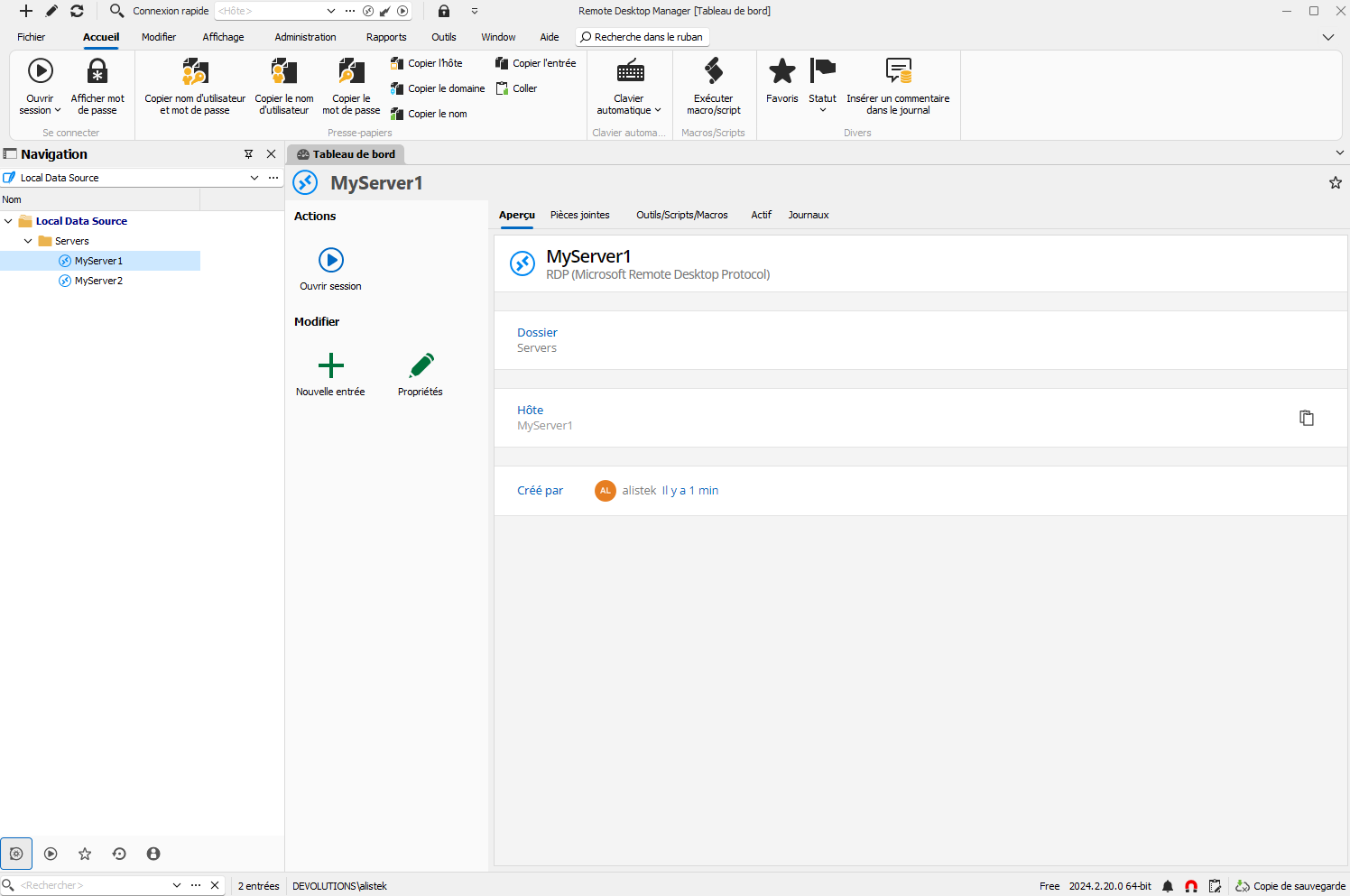Click Nouvelle entrée plus button
Image resolution: width=1350 pixels, height=896 pixels.
click(x=330, y=374)
